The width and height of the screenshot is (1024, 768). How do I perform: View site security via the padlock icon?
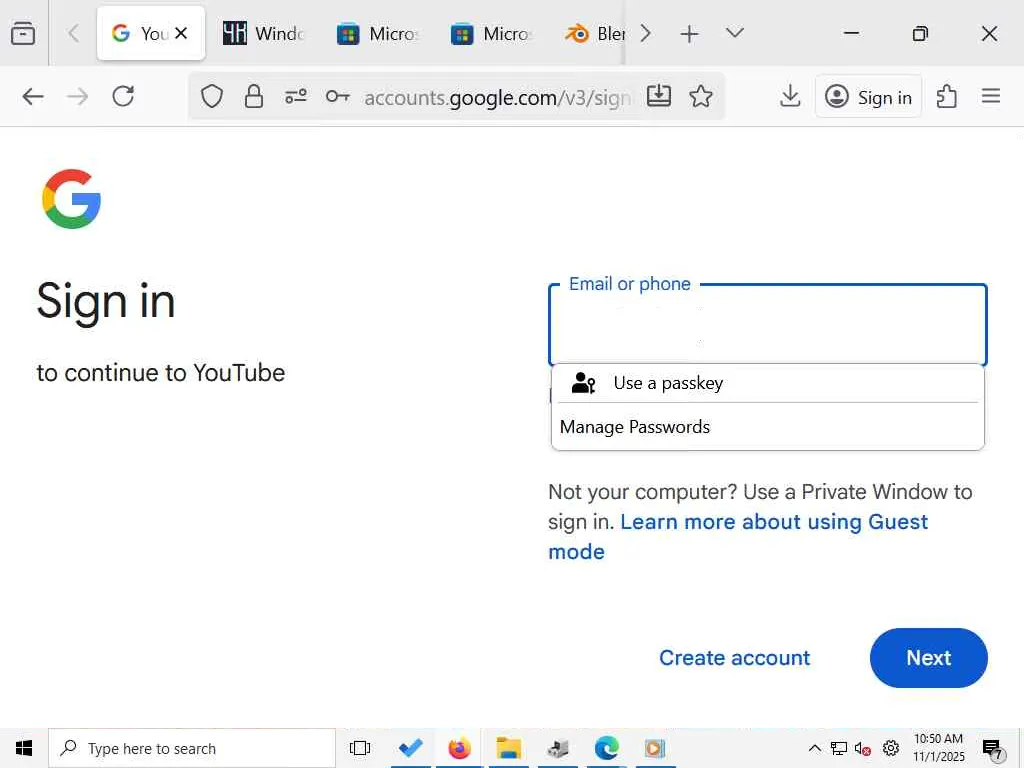click(x=253, y=97)
